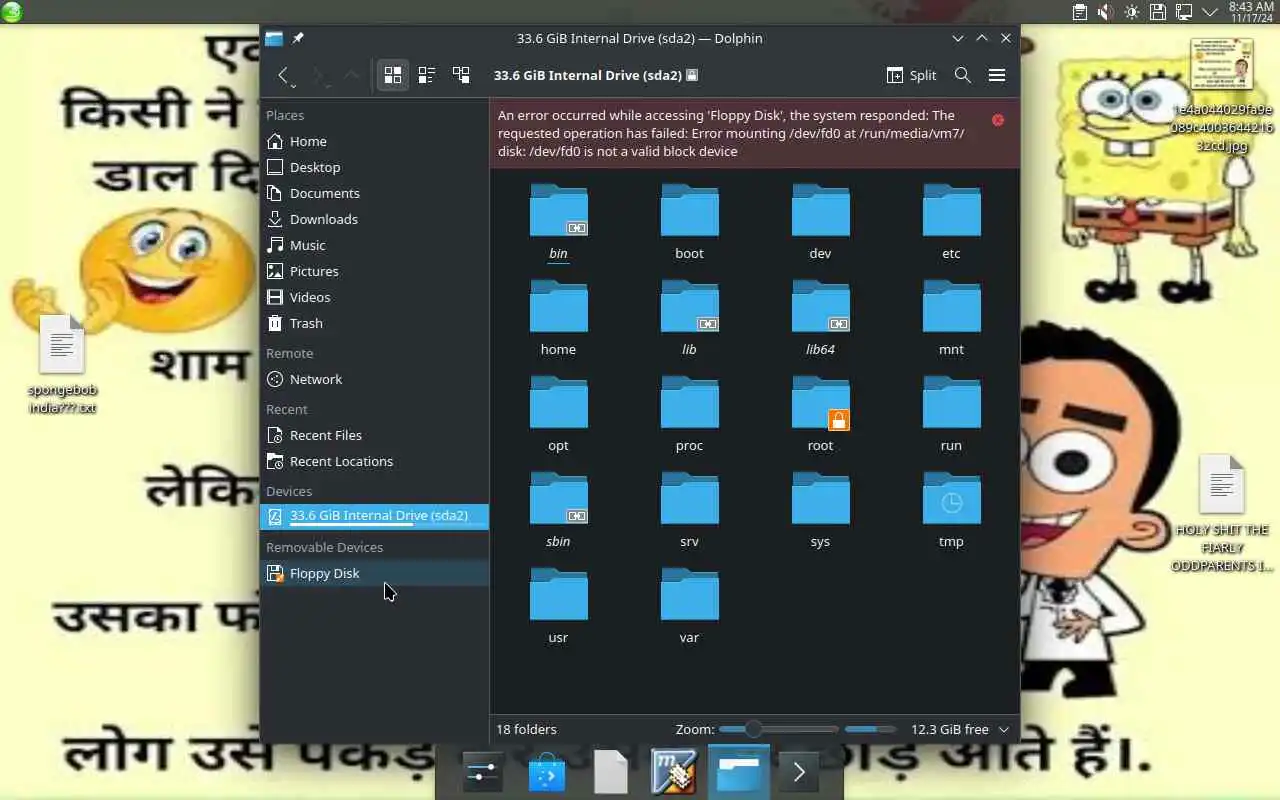Select the opt folder icon
The image size is (1280, 800).
click(x=558, y=403)
